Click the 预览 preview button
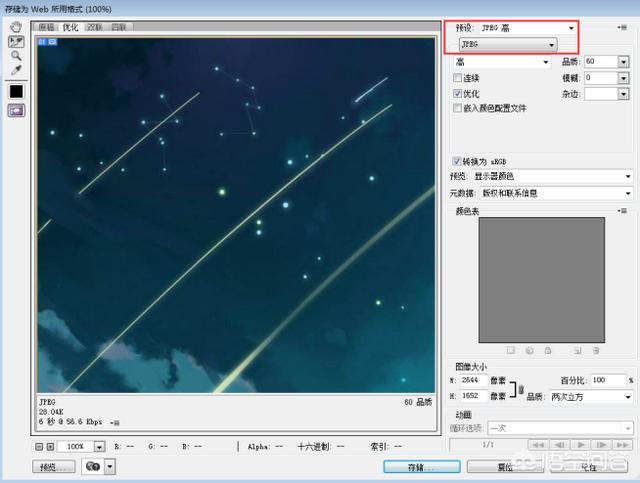 [54, 466]
